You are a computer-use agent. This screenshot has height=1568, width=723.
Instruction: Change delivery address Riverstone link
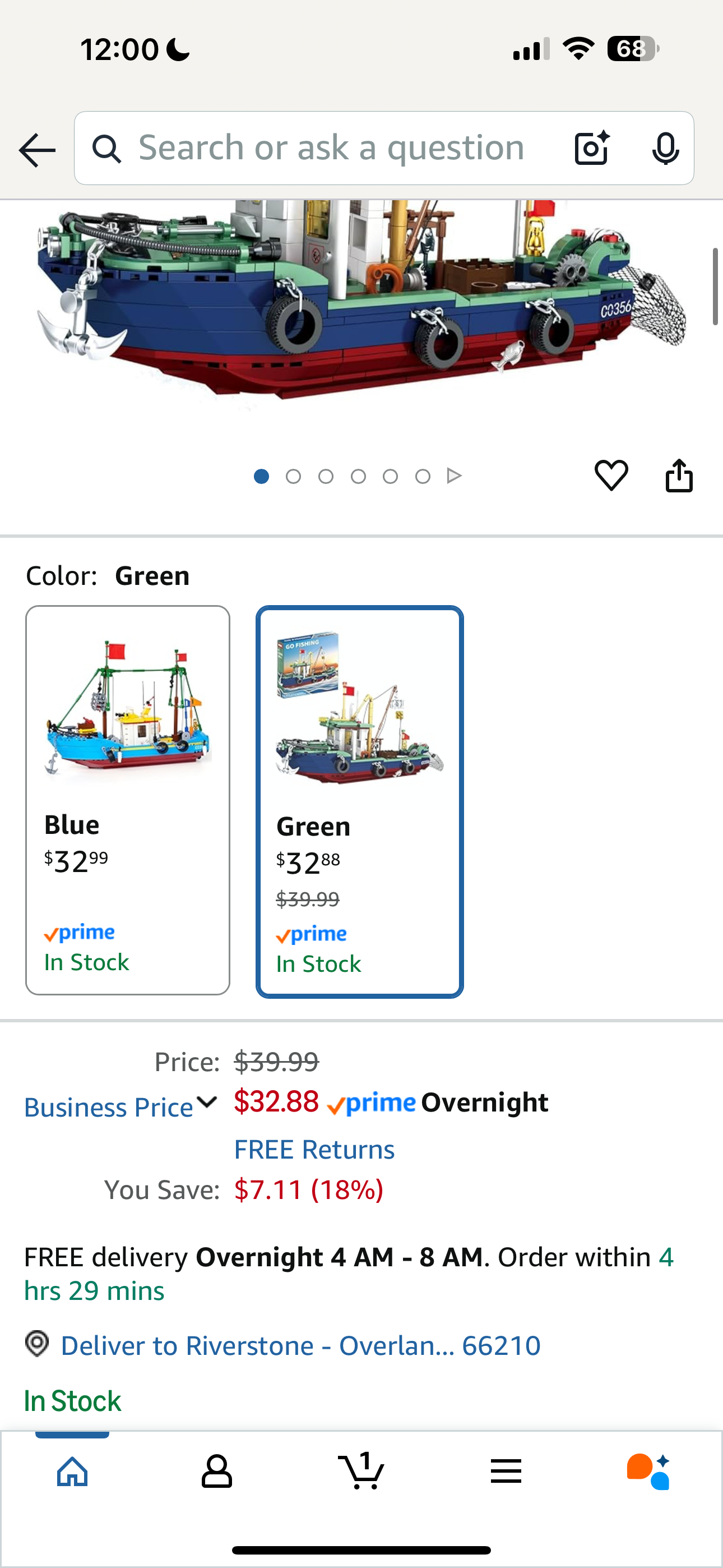click(x=300, y=1345)
